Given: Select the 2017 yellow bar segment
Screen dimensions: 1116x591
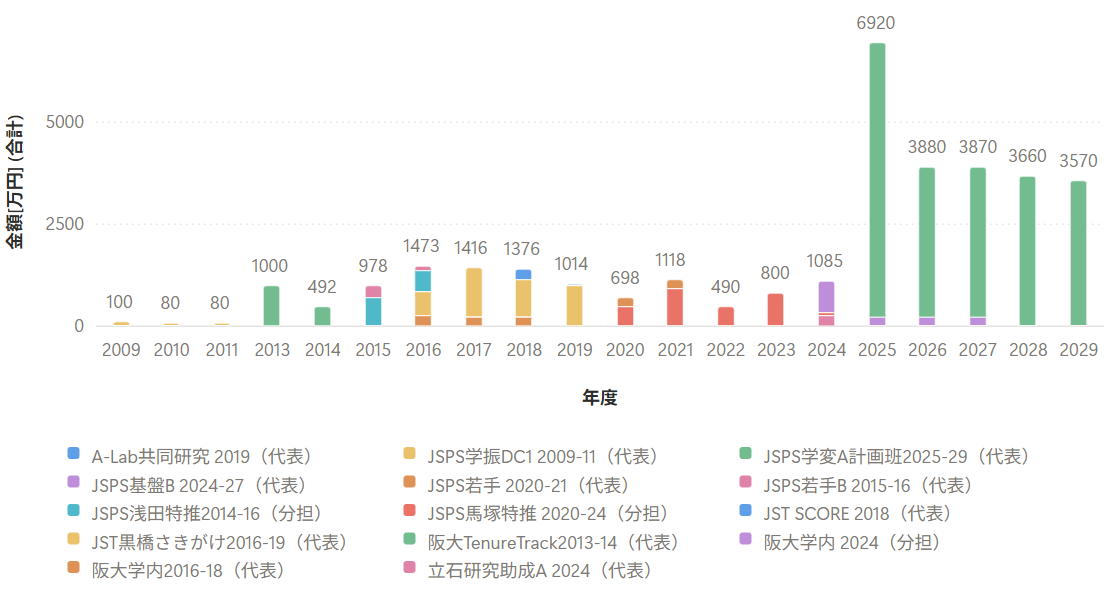Looking at the screenshot, I should (x=473, y=292).
